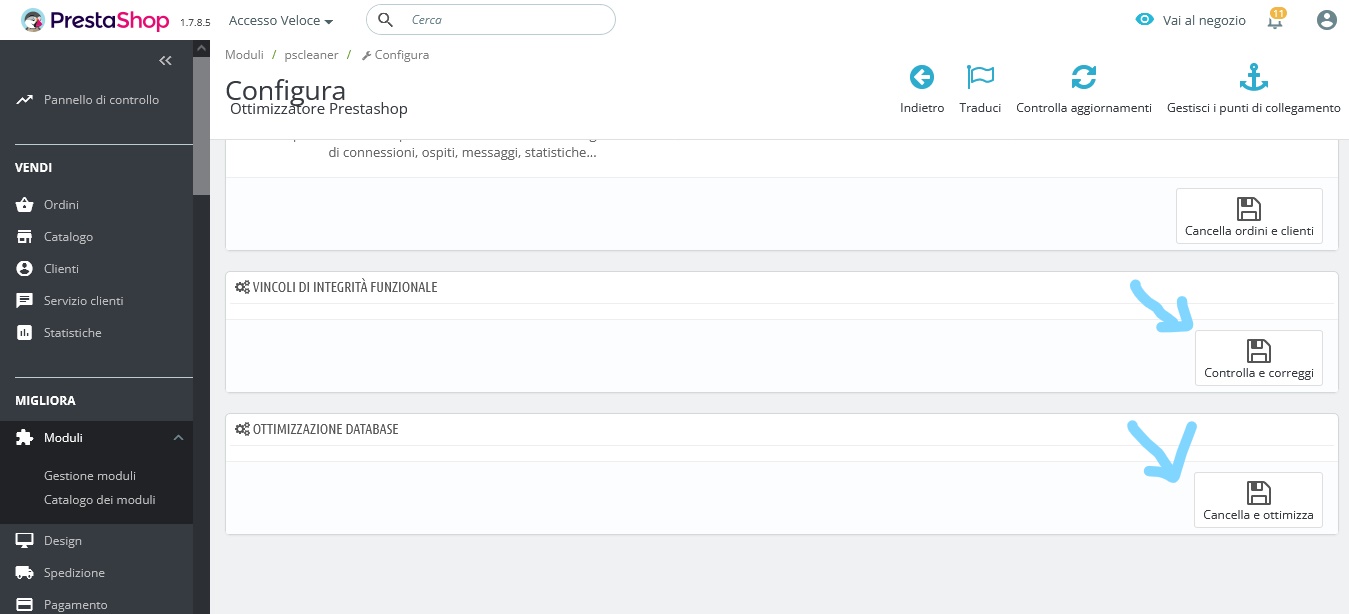
Task: Go to Catalogo in the sidebar
Action: pyautogui.click(x=68, y=237)
